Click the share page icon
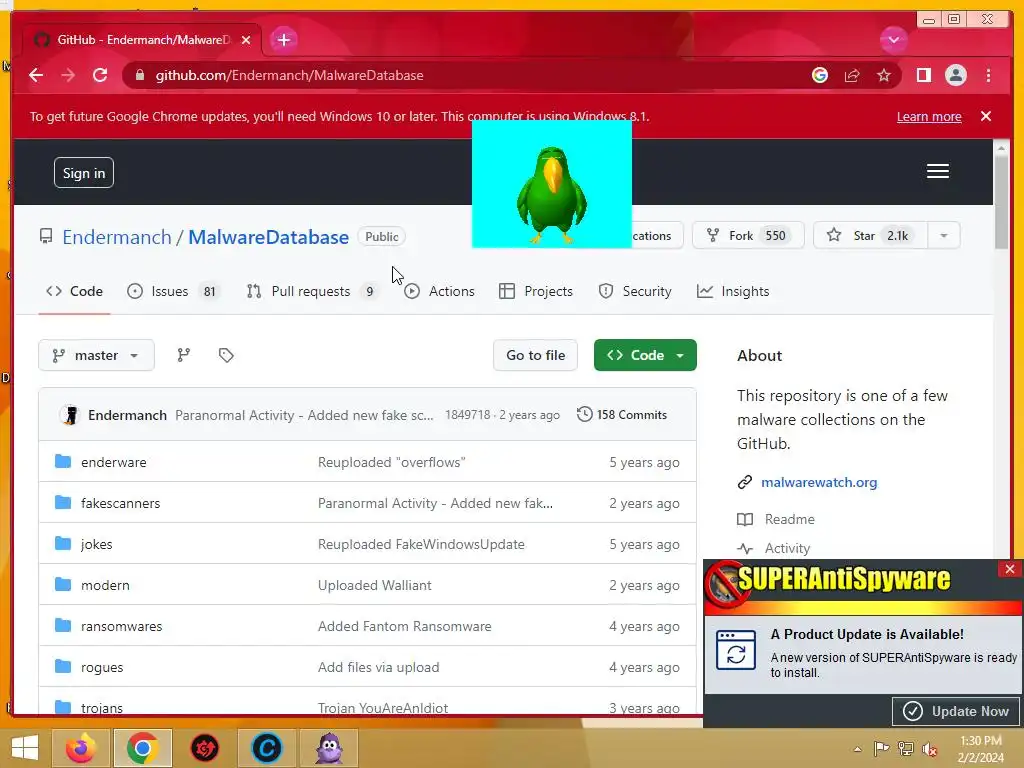 (x=852, y=75)
